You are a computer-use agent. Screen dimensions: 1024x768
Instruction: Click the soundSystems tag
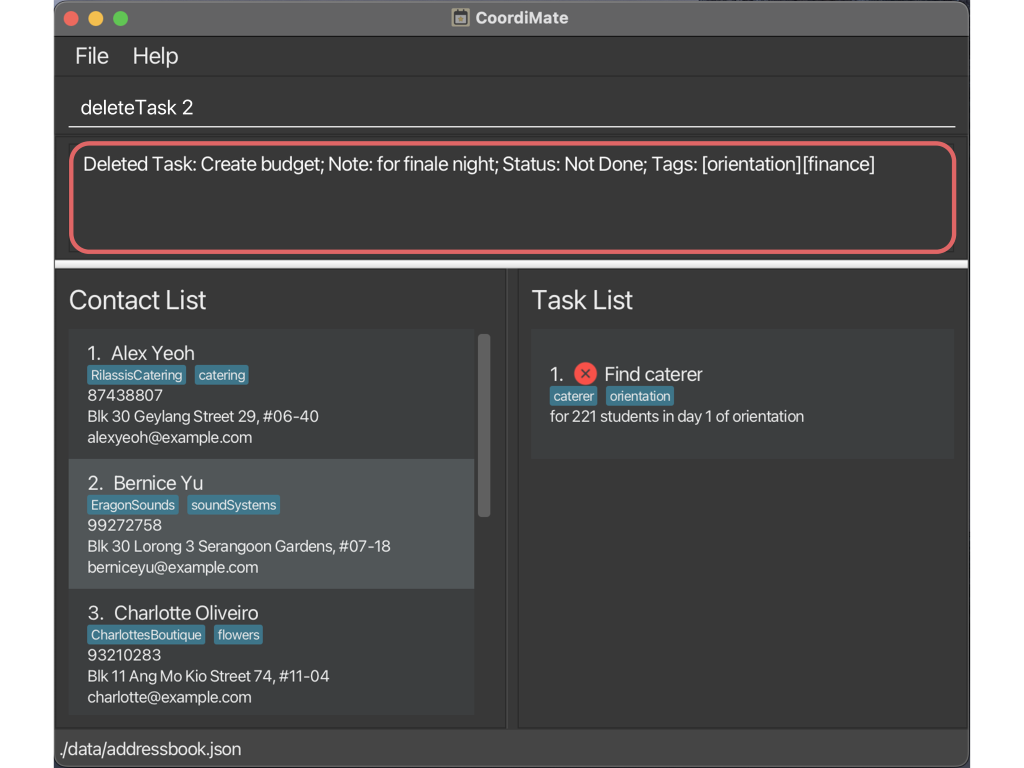234,505
